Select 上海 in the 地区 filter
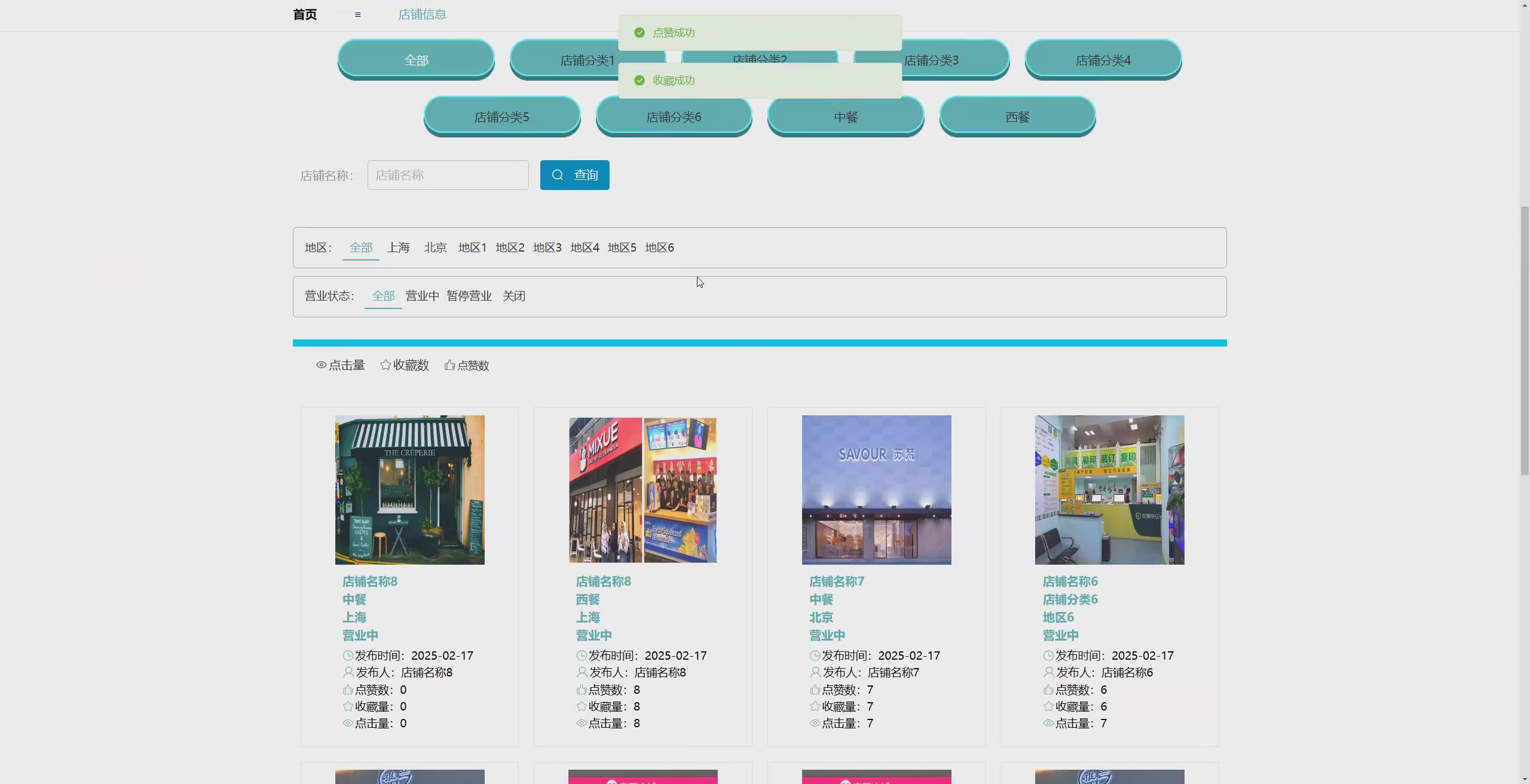 click(398, 247)
